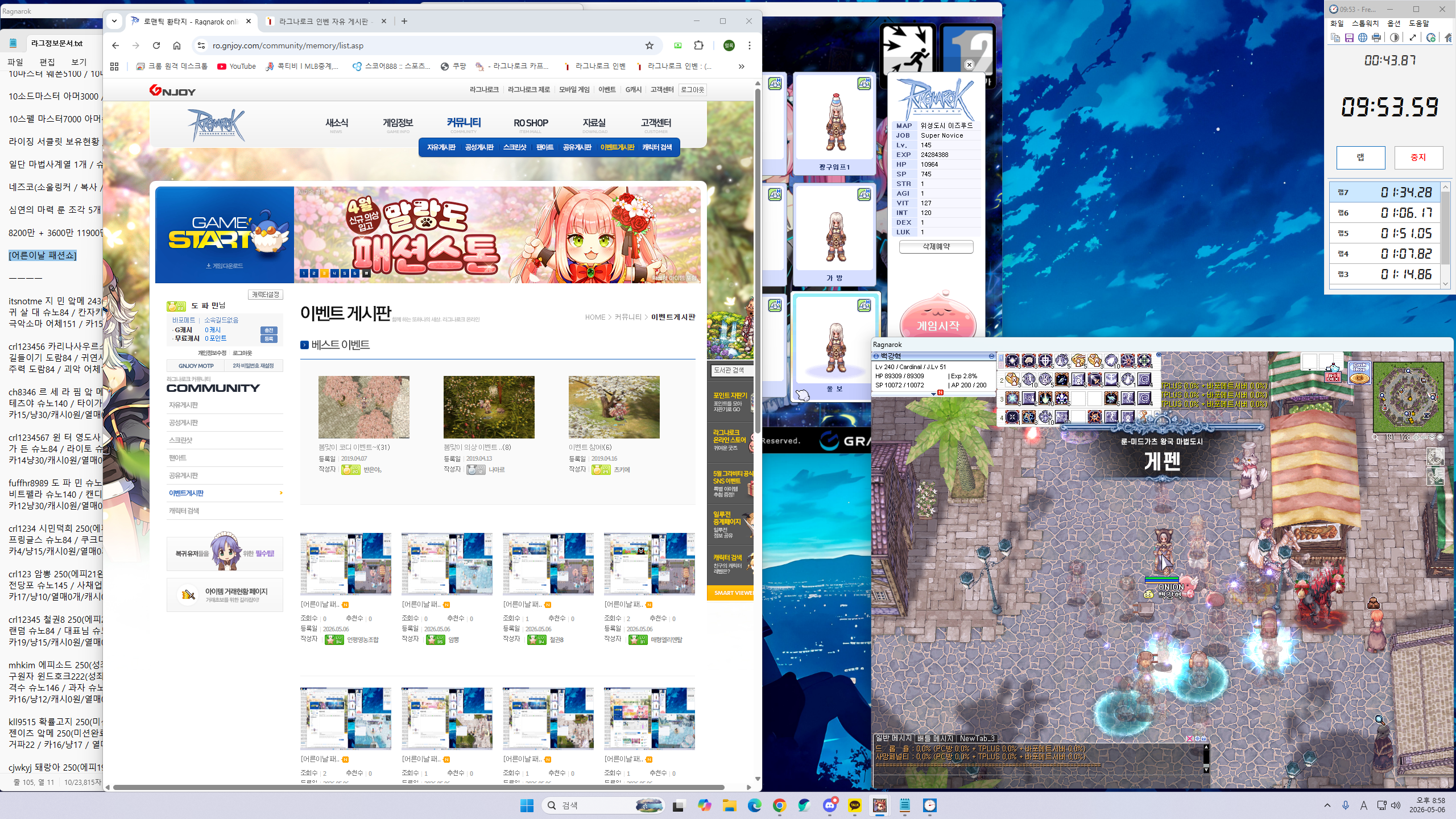This screenshot has height=819, width=1456.
Task: Reload the current browser page
Action: [156, 45]
